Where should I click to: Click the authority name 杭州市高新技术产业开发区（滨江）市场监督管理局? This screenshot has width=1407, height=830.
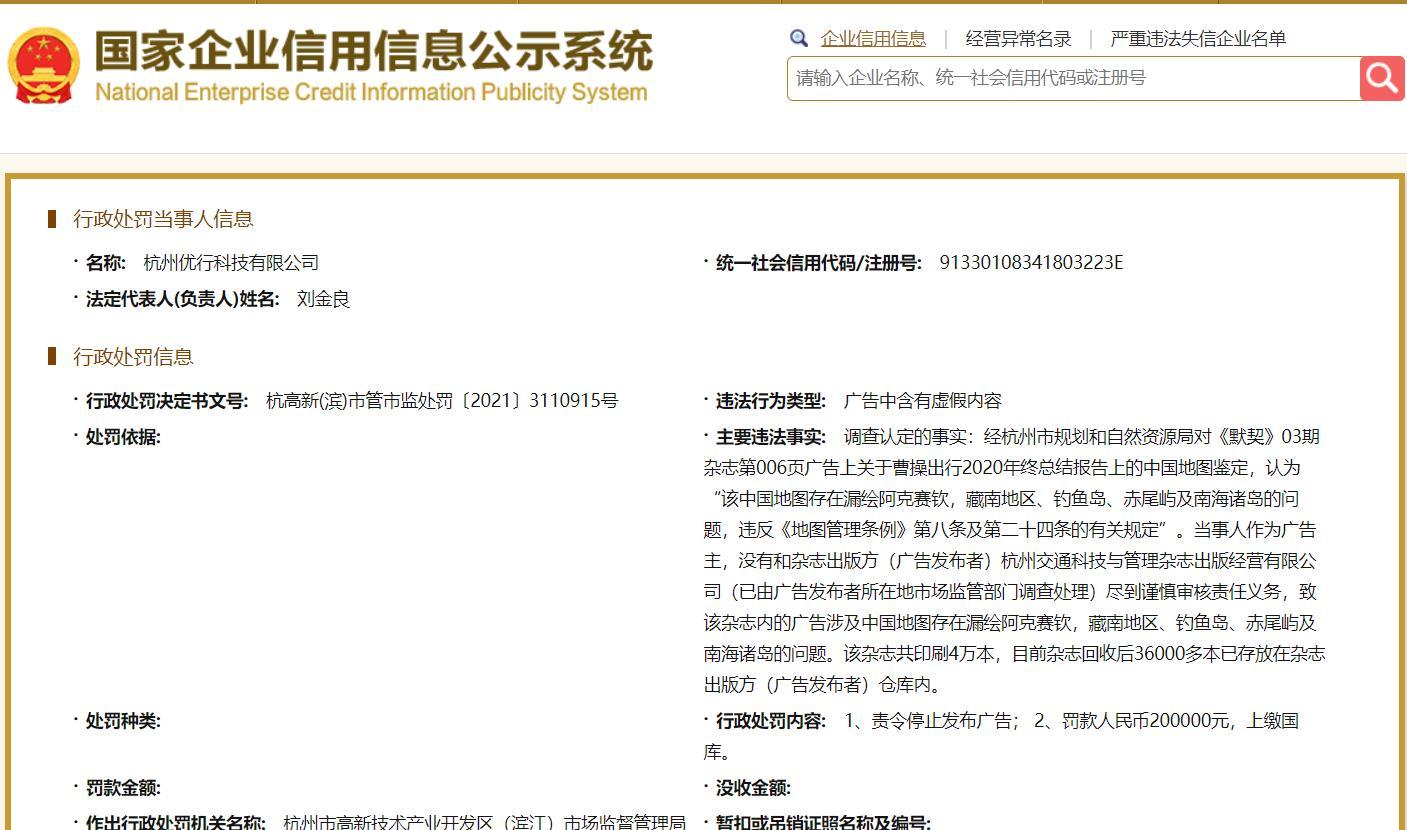click(485, 822)
